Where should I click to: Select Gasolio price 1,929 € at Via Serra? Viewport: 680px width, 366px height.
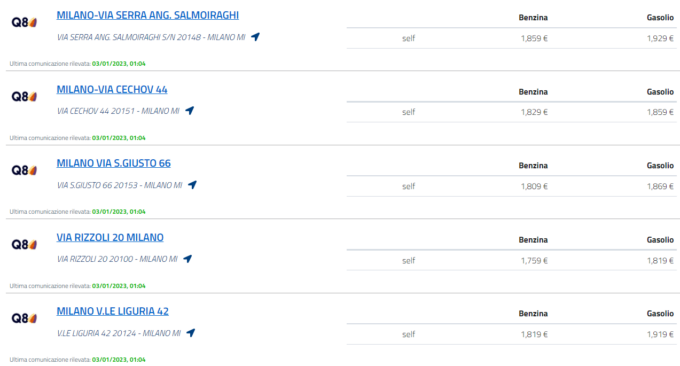click(660, 38)
